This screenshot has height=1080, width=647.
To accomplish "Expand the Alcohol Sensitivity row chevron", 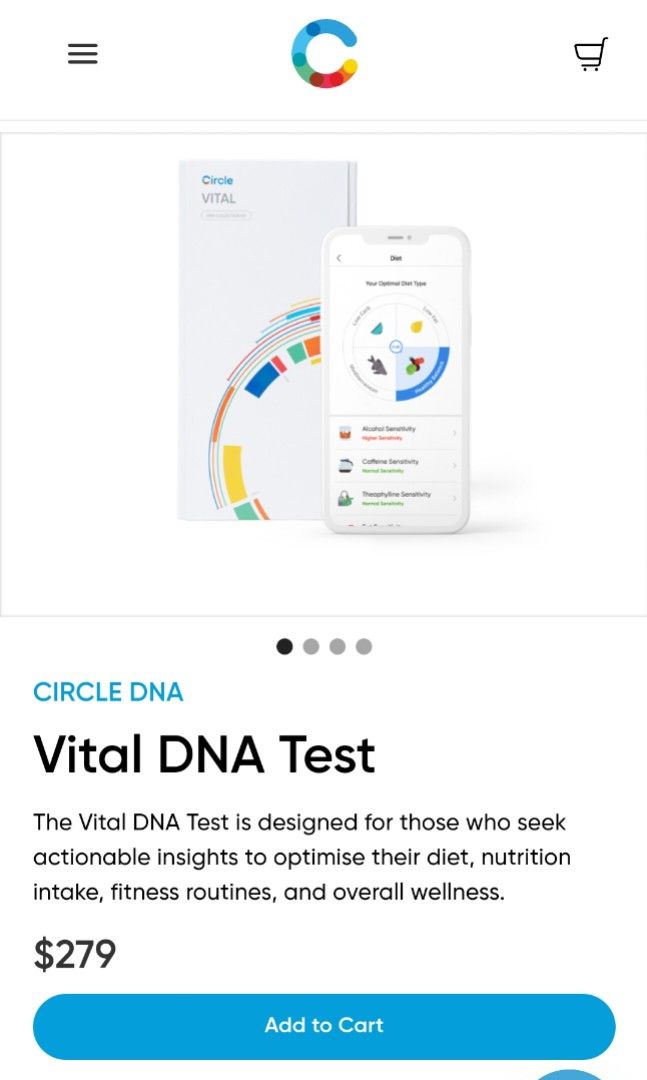I will (453, 432).
